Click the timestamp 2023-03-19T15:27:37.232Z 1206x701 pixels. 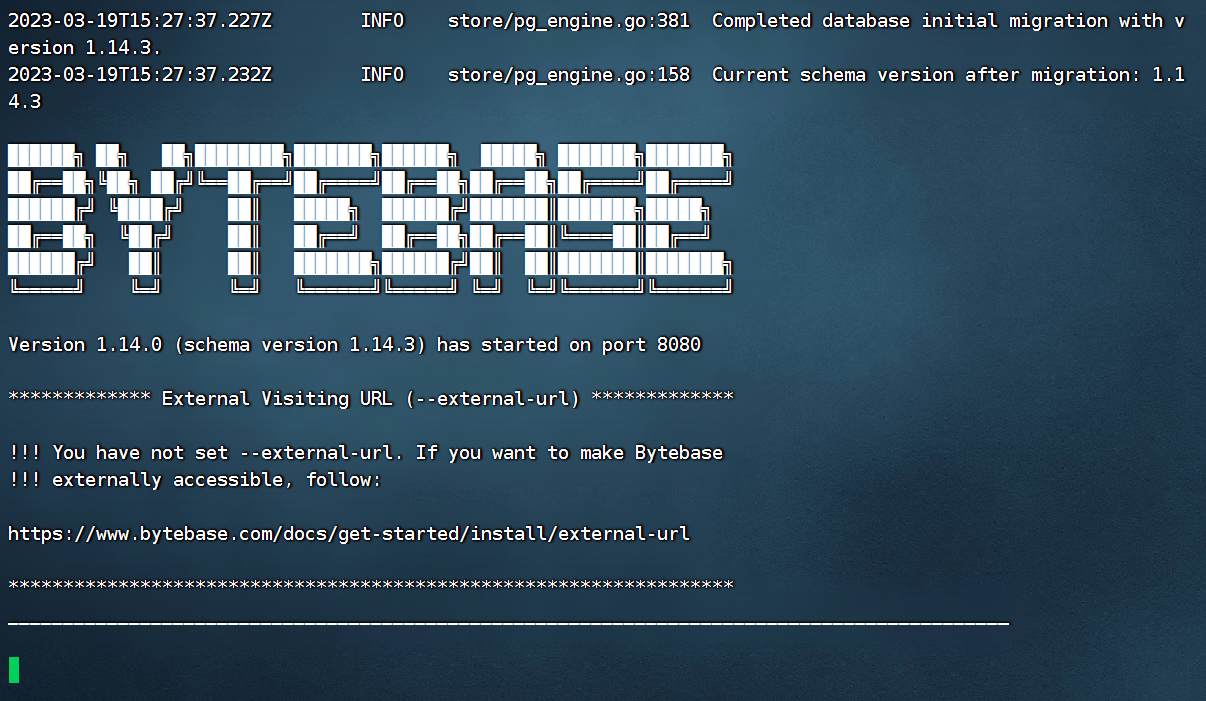coord(140,74)
